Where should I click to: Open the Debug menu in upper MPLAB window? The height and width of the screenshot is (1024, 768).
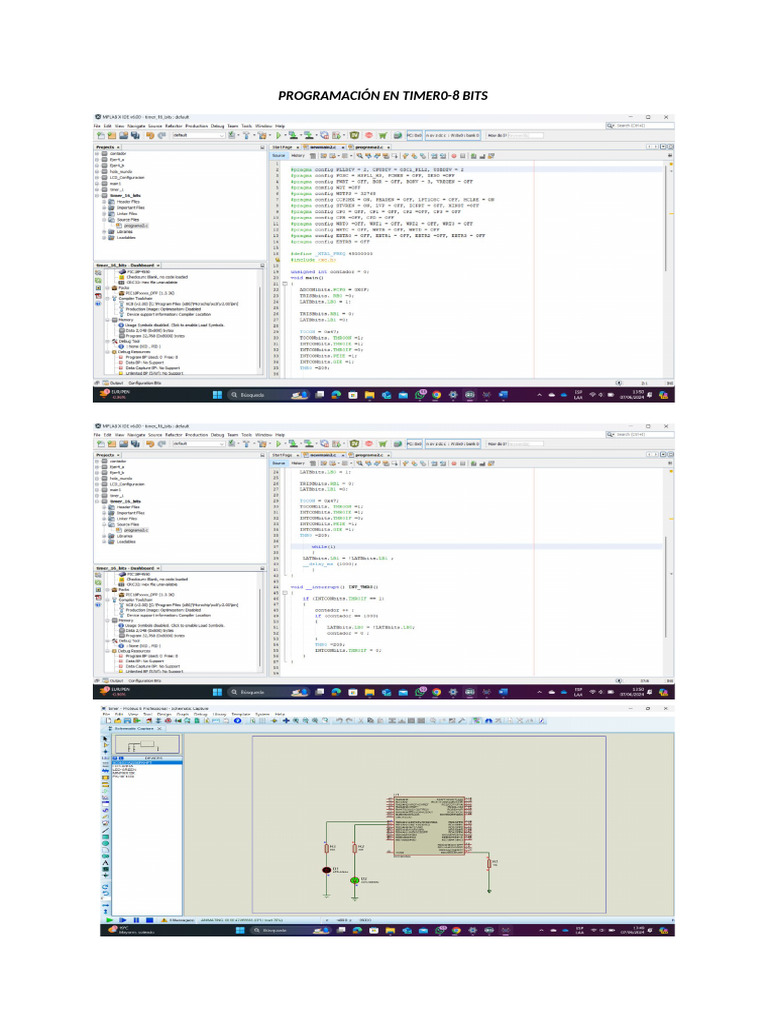[217, 126]
